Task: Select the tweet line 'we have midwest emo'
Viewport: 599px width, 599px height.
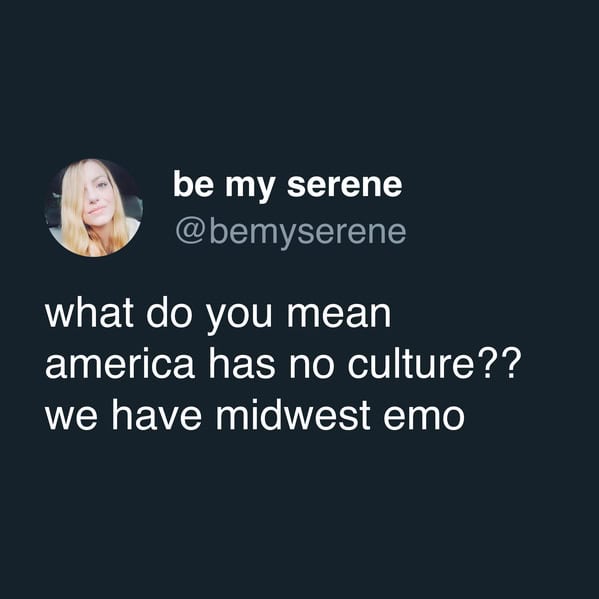Action: click(x=255, y=414)
